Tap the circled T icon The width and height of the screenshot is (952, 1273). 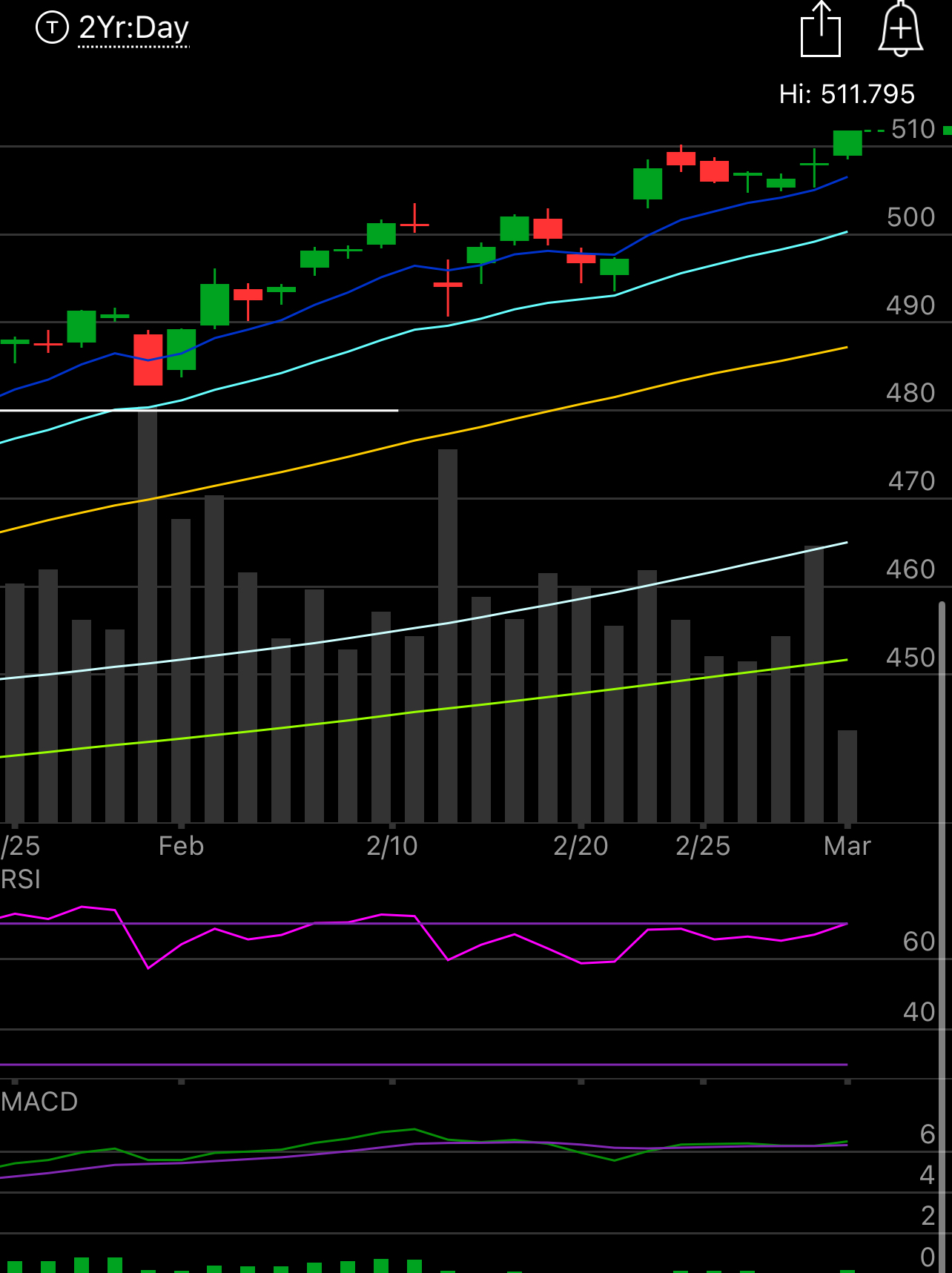52,28
